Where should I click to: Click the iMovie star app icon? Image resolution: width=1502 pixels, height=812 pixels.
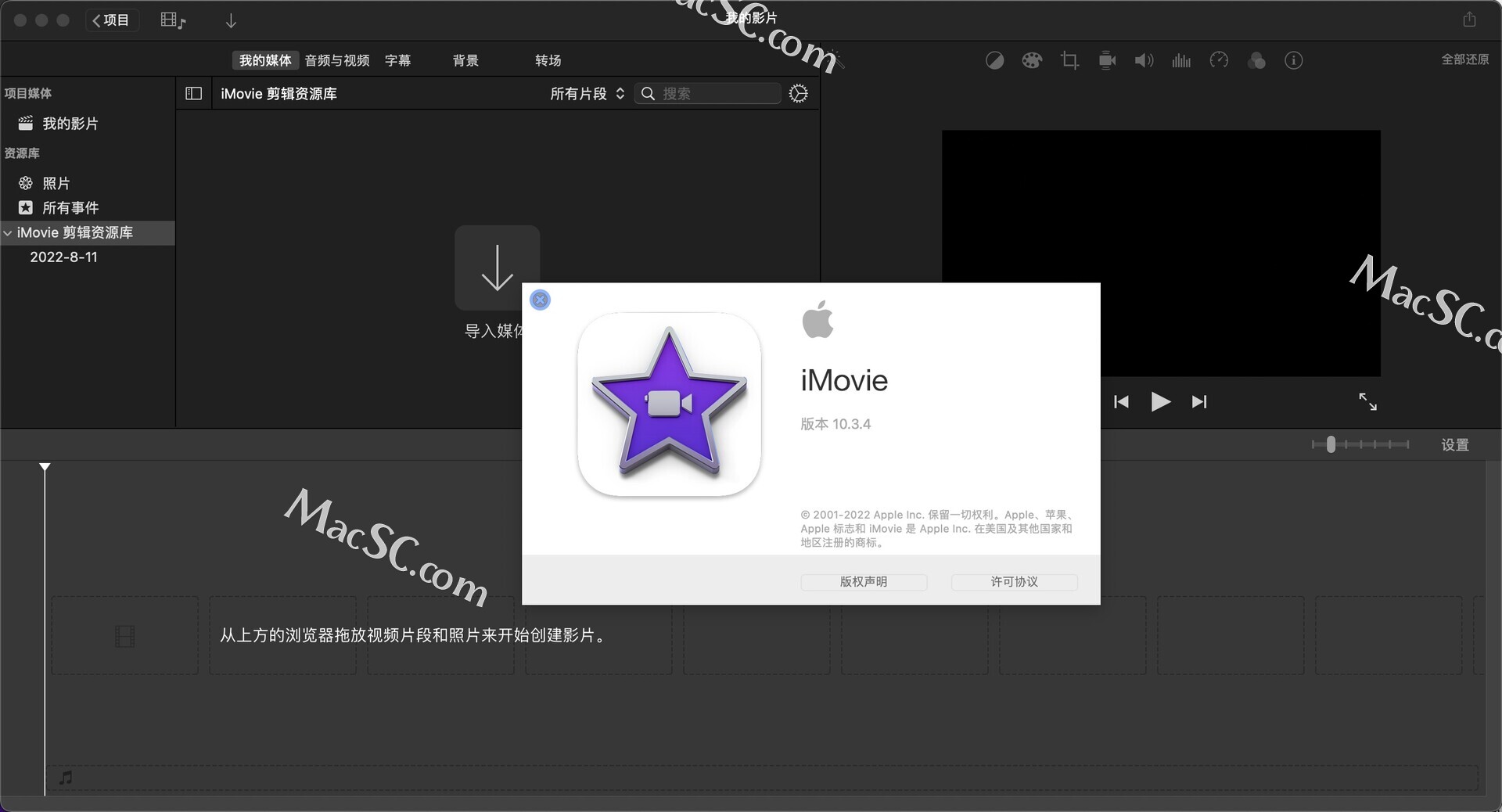[x=669, y=404]
